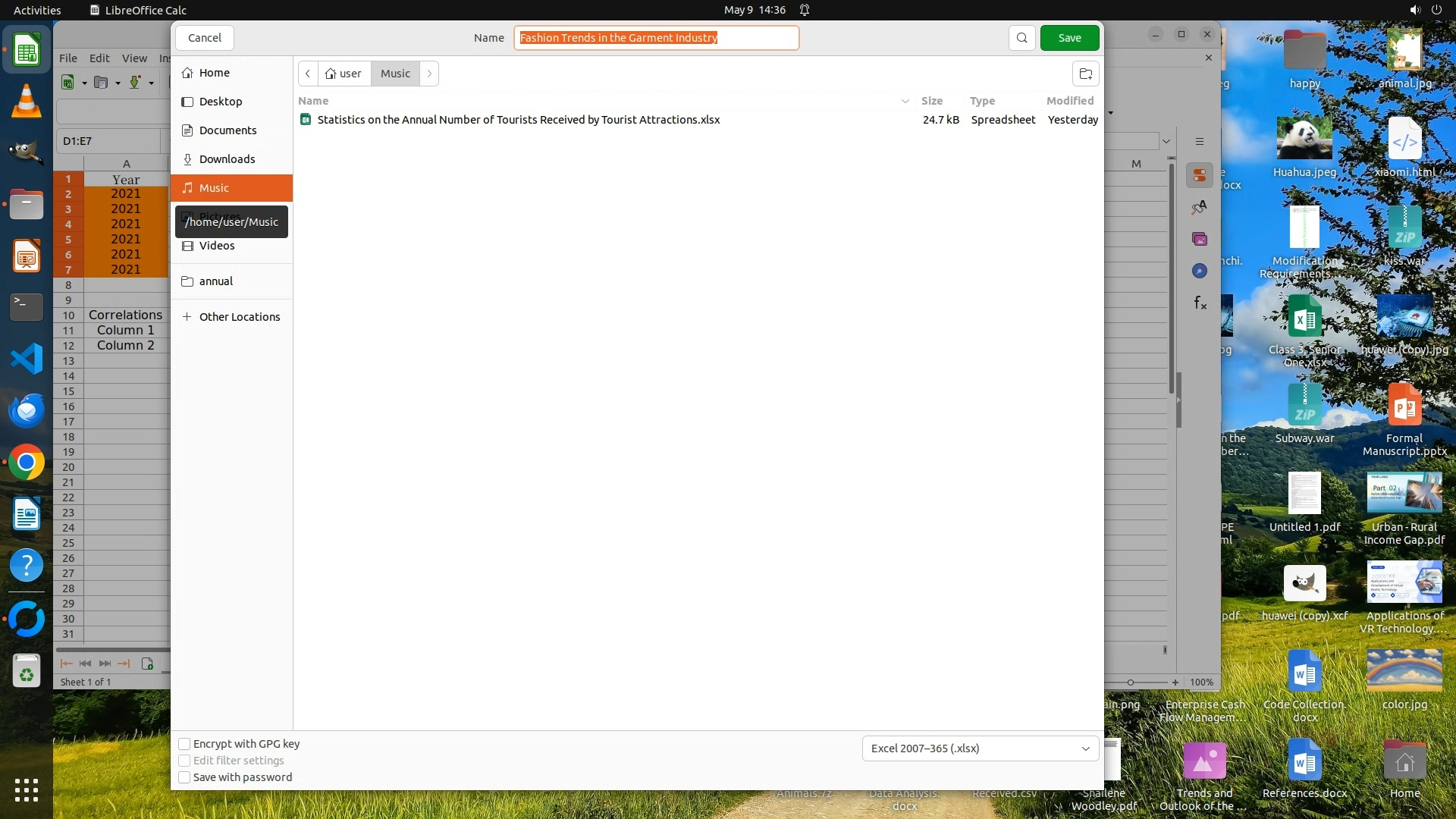Click the create new folder icon
This screenshot has height=819, width=1456.
point(1086,74)
